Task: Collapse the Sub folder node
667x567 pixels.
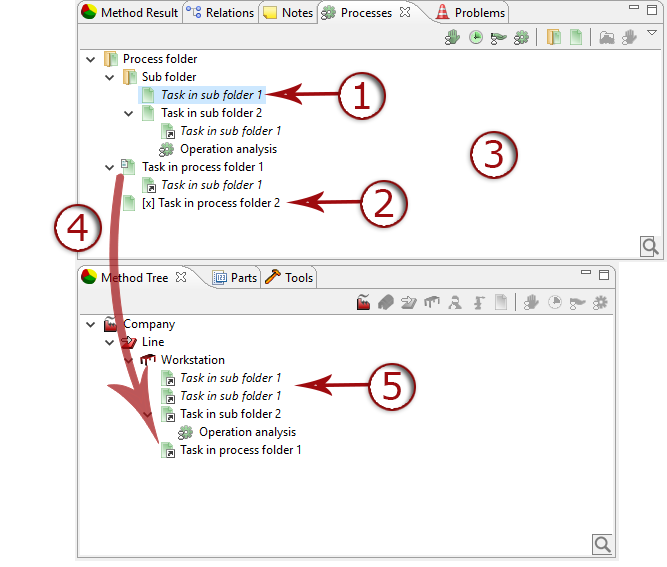Action: 110,77
